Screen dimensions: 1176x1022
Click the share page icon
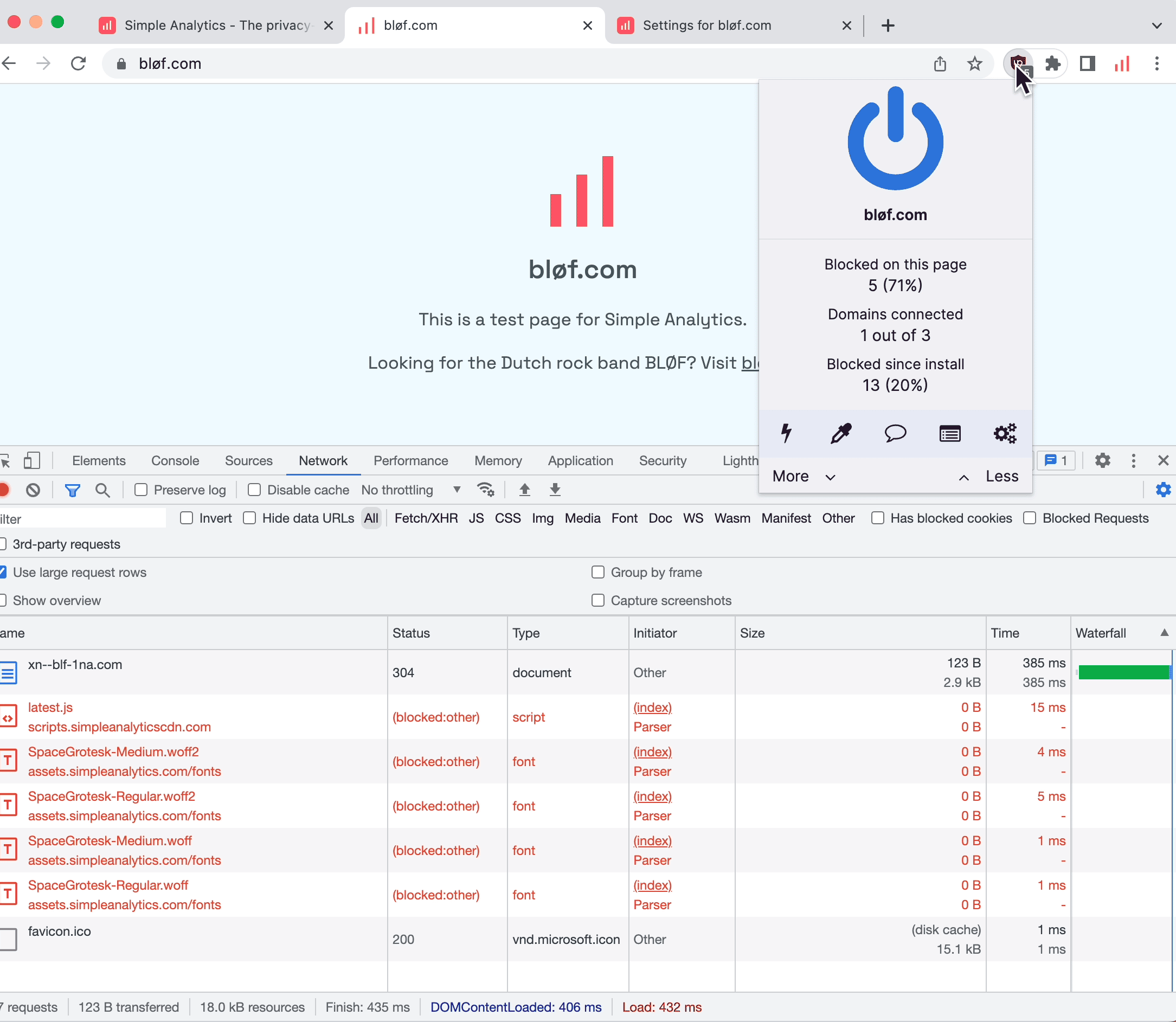coord(940,64)
